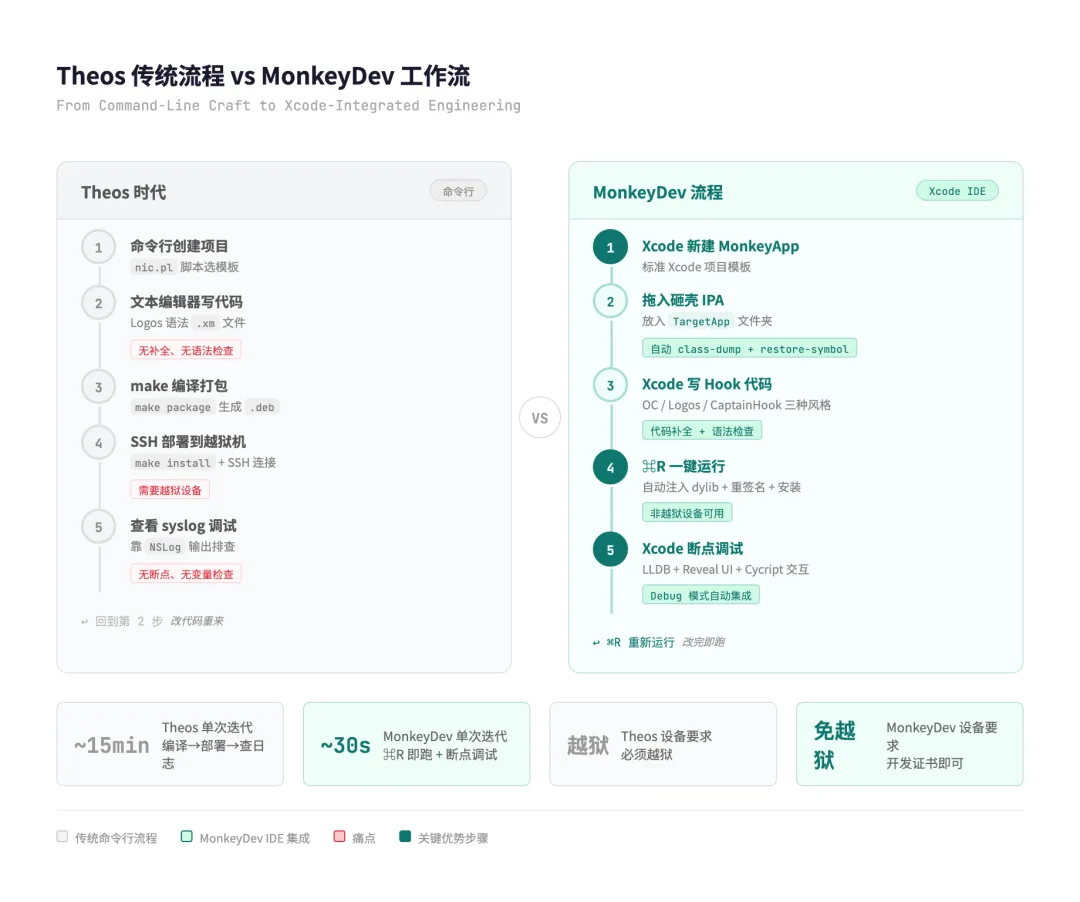
Task: Click the Xcode IDE badge
Action: pyautogui.click(x=957, y=191)
